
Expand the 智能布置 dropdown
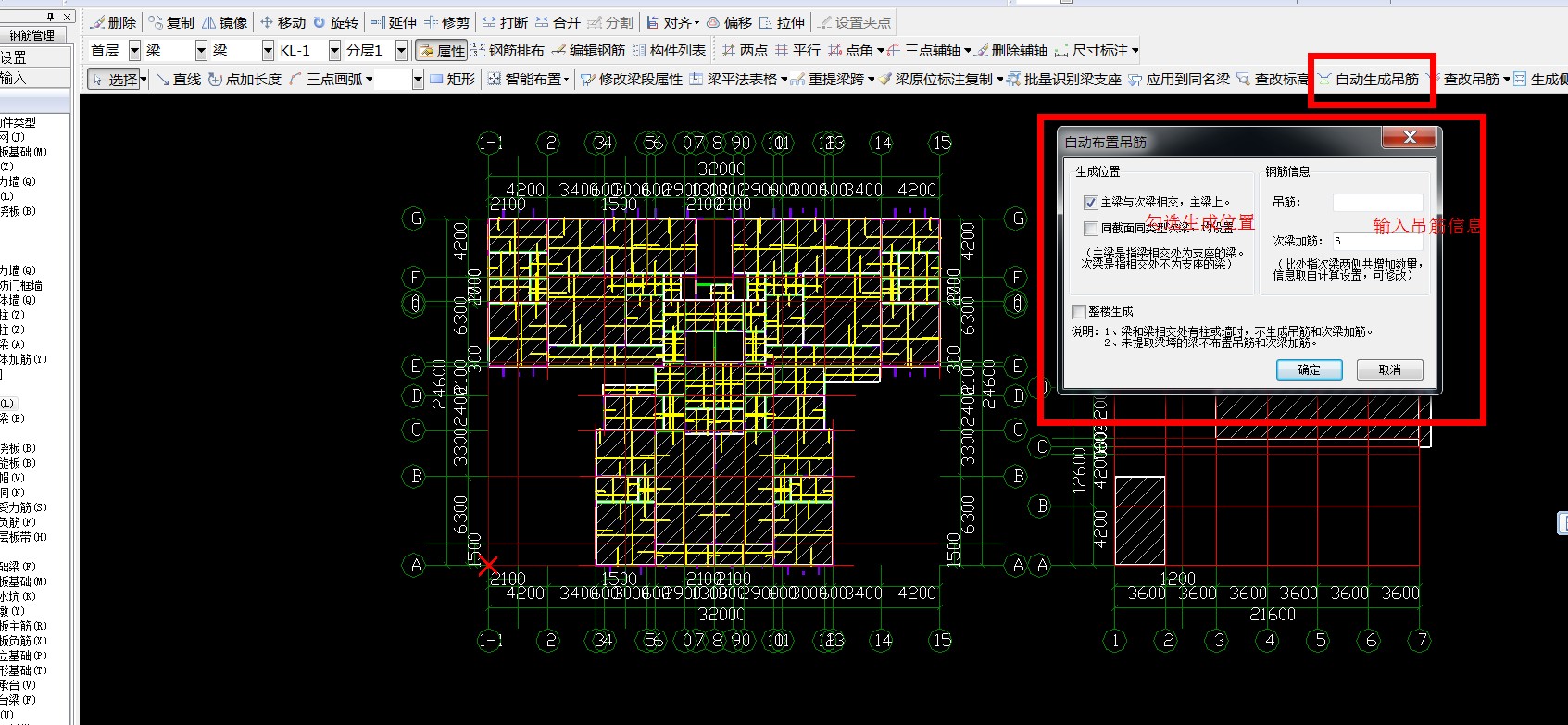pyautogui.click(x=566, y=79)
